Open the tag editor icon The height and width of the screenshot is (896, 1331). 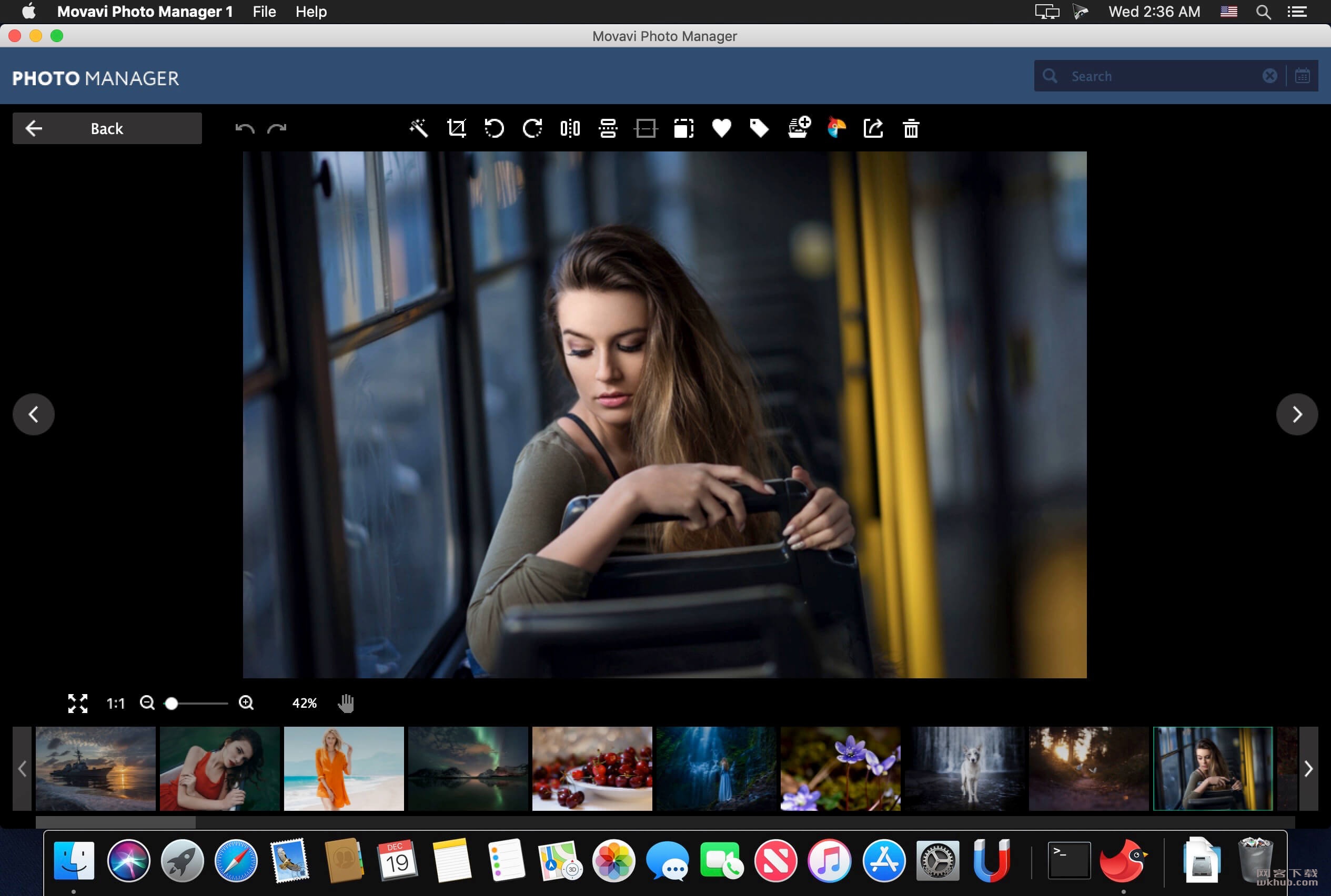pos(759,128)
